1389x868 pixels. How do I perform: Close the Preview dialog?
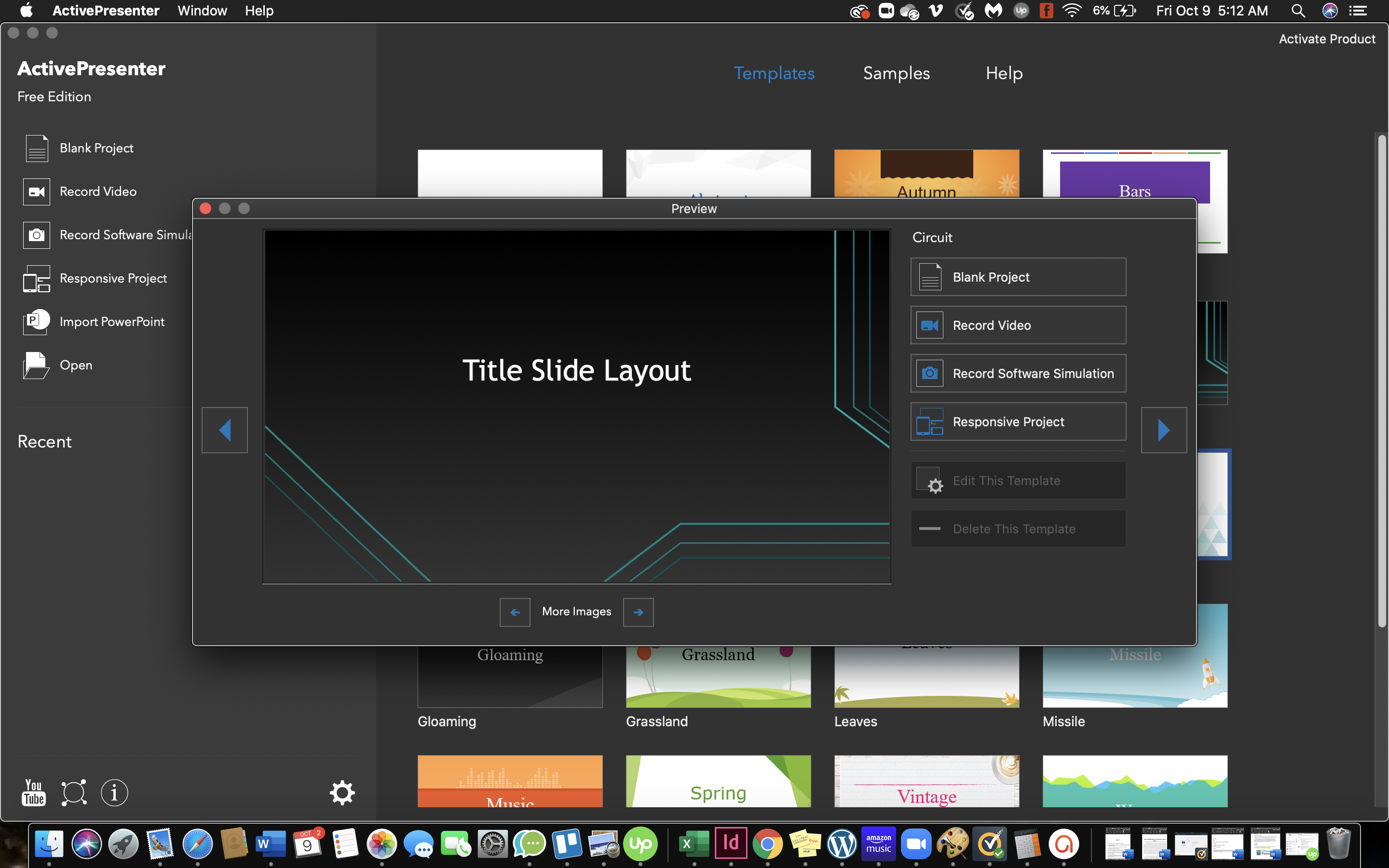(x=205, y=208)
